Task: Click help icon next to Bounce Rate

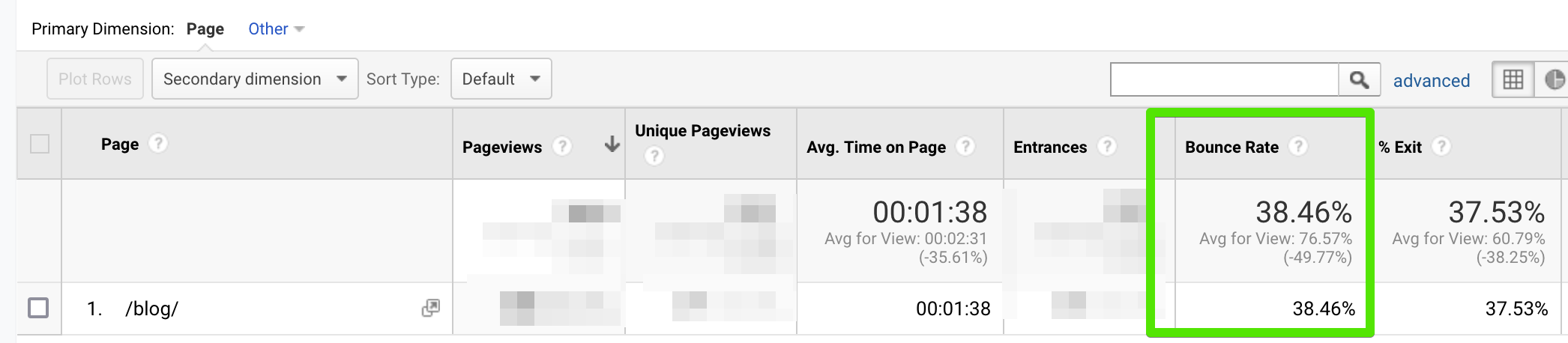Action: [1298, 147]
